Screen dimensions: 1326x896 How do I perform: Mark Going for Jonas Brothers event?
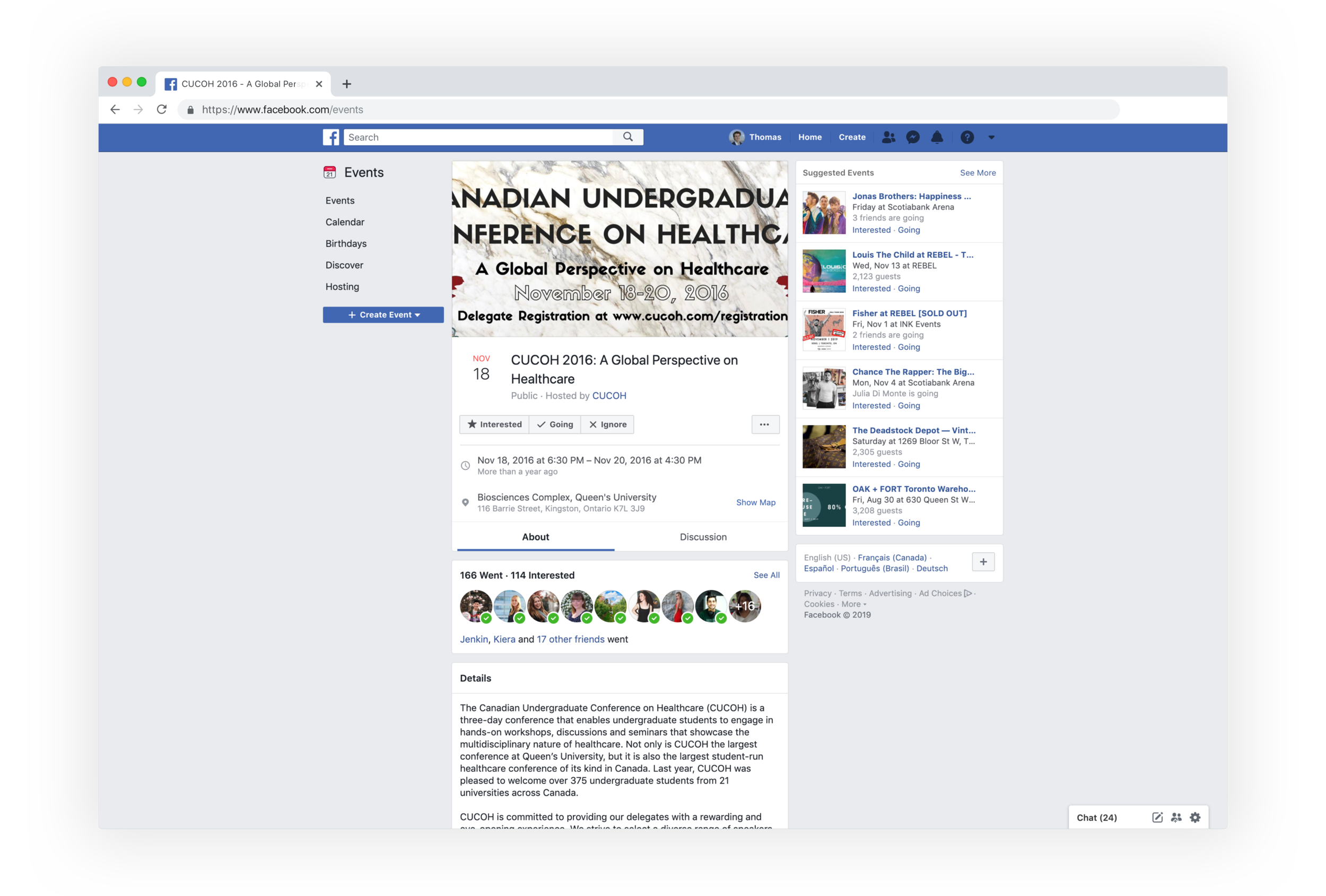[909, 230]
